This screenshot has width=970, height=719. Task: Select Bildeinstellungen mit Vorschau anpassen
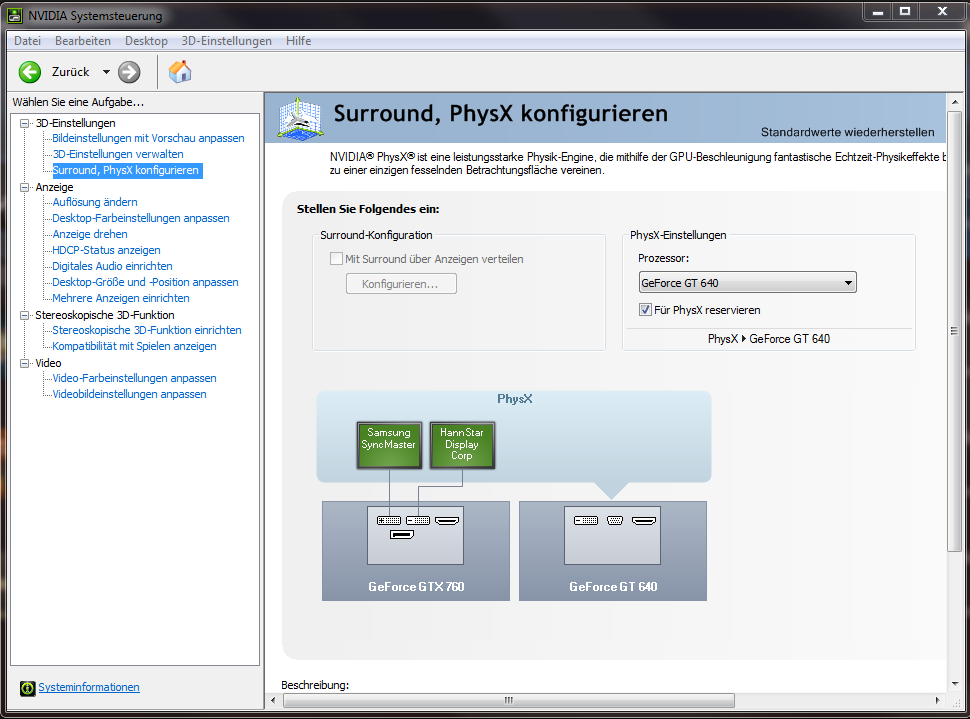(148, 138)
